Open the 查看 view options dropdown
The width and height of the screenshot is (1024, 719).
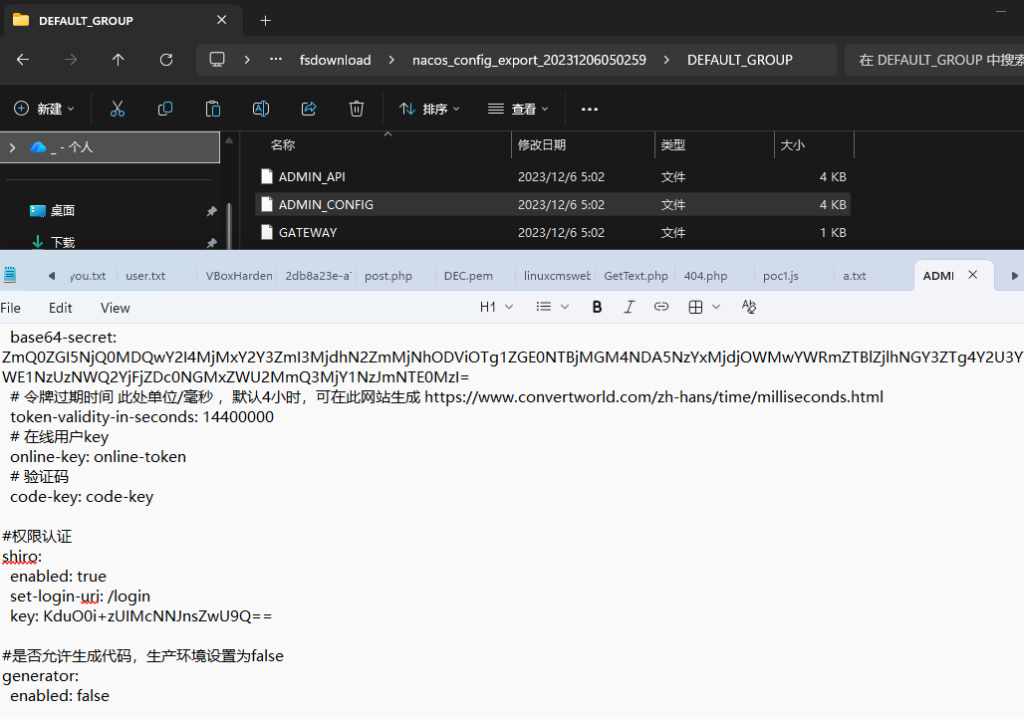tap(518, 108)
